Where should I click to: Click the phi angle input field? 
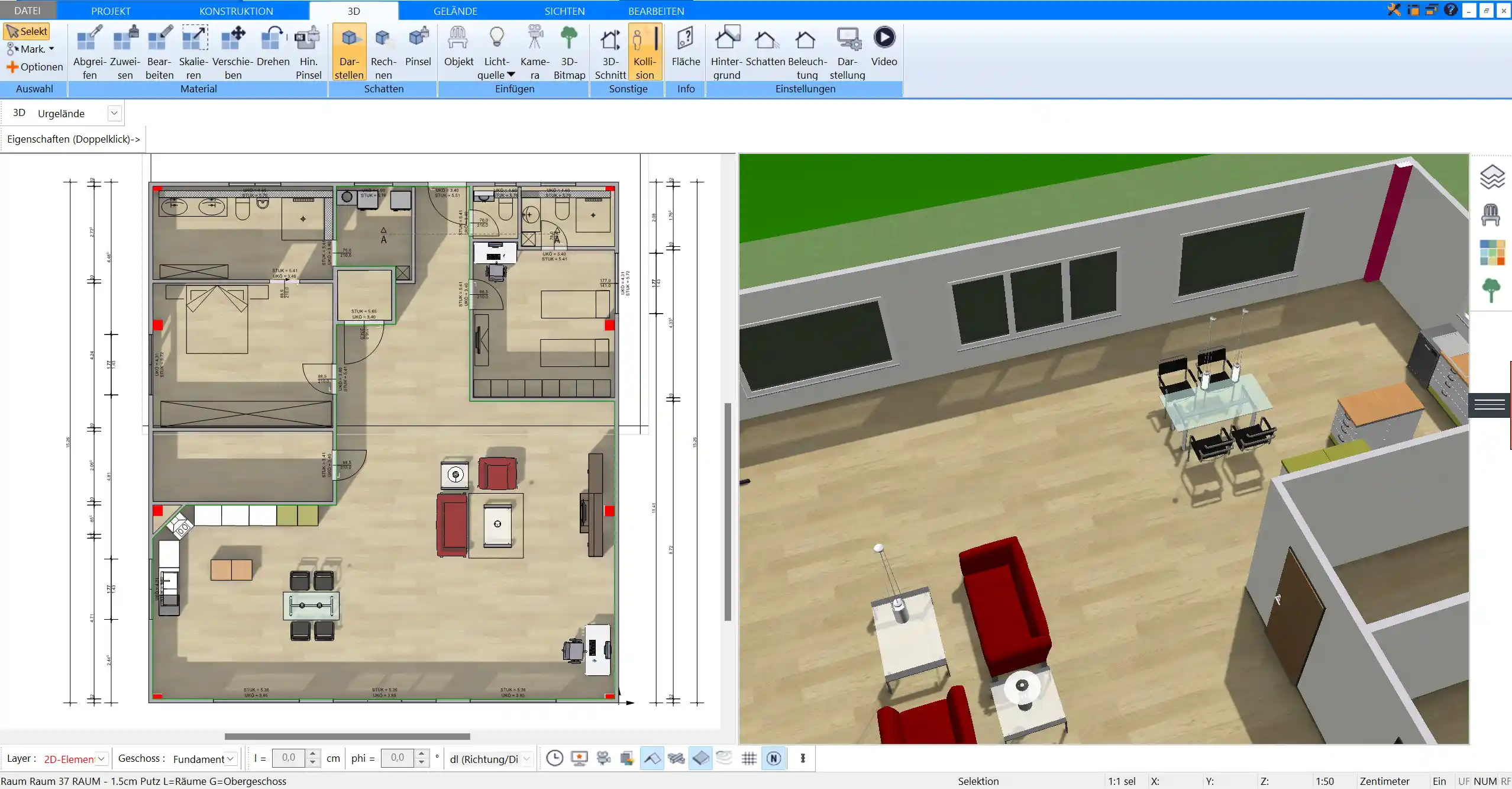[398, 758]
